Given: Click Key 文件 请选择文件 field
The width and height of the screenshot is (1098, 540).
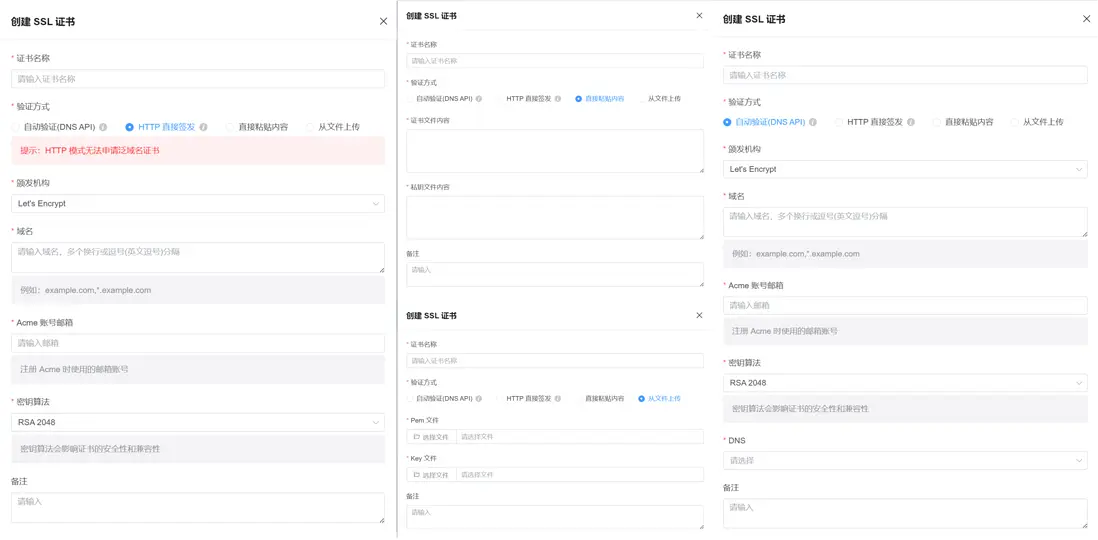Looking at the screenshot, I should [x=580, y=474].
